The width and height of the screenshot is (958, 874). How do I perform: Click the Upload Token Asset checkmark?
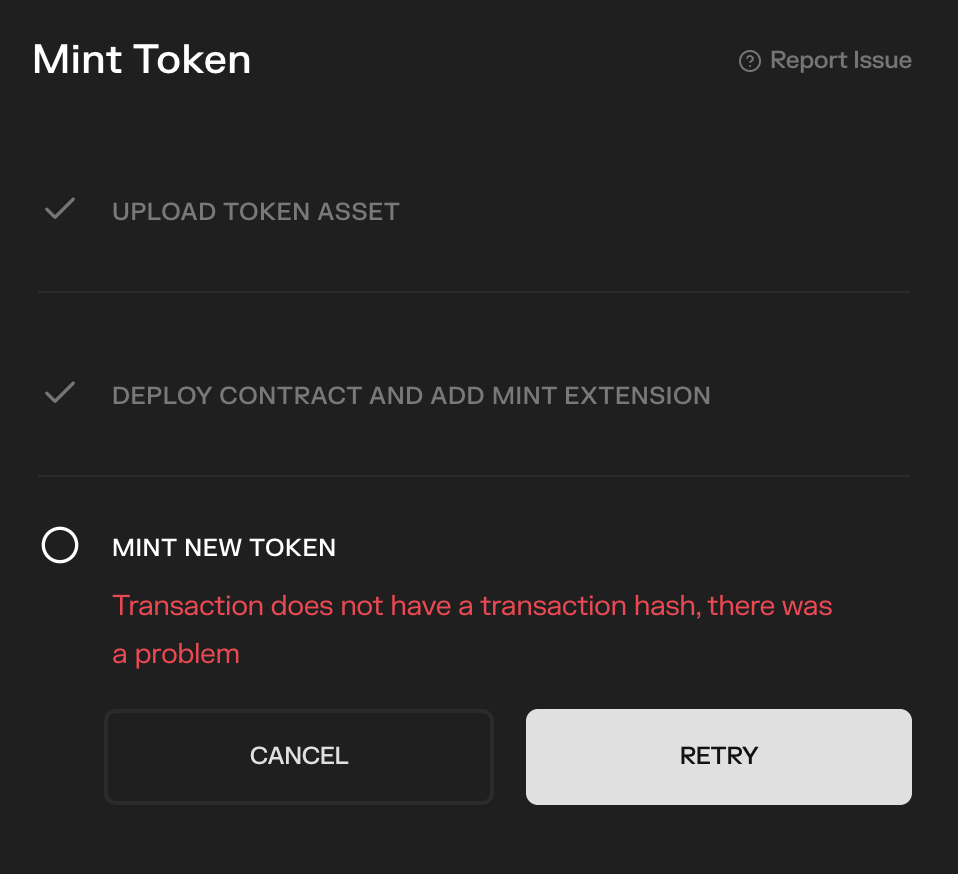tap(60, 210)
